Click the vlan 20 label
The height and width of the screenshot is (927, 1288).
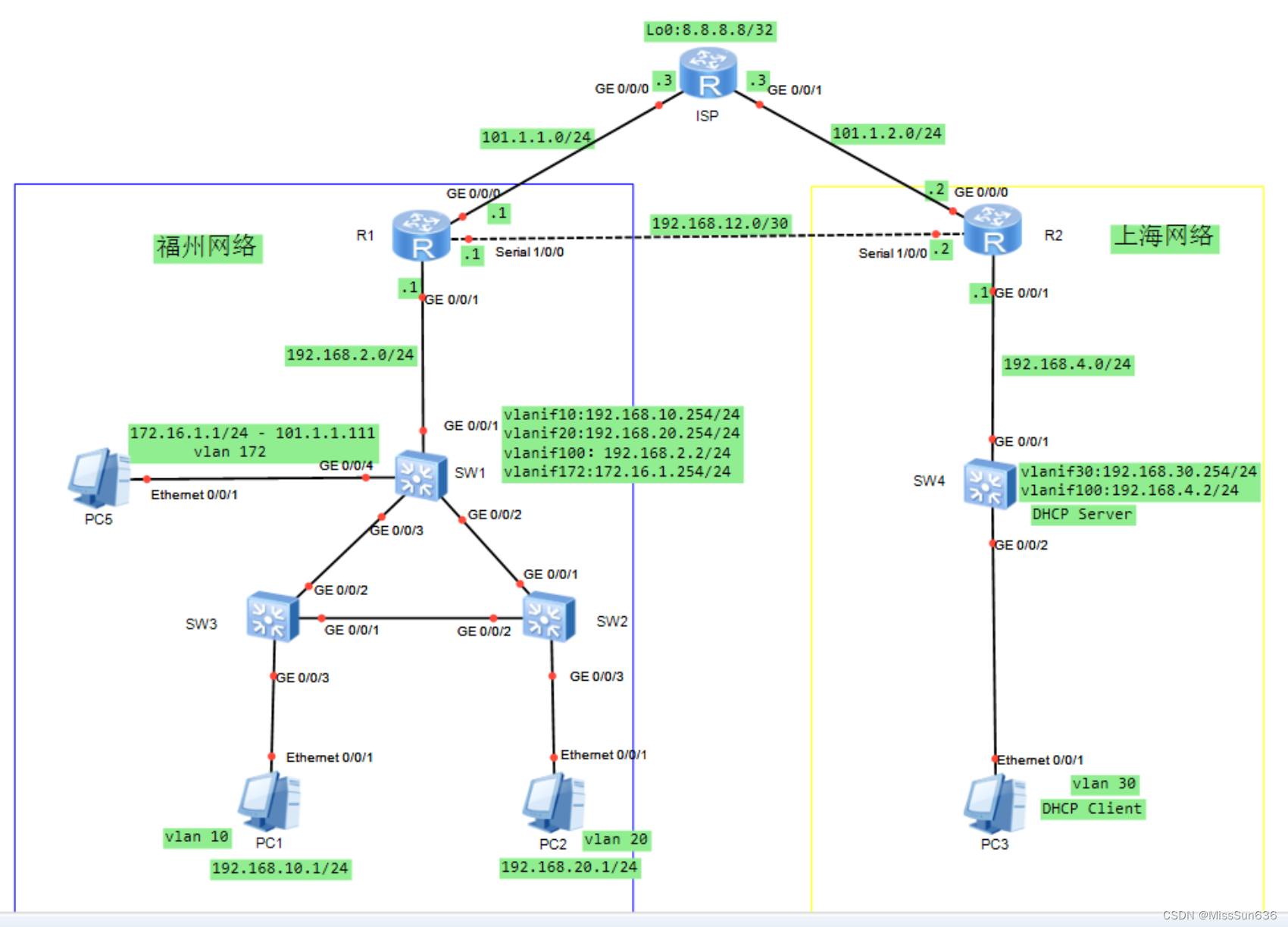[x=617, y=840]
